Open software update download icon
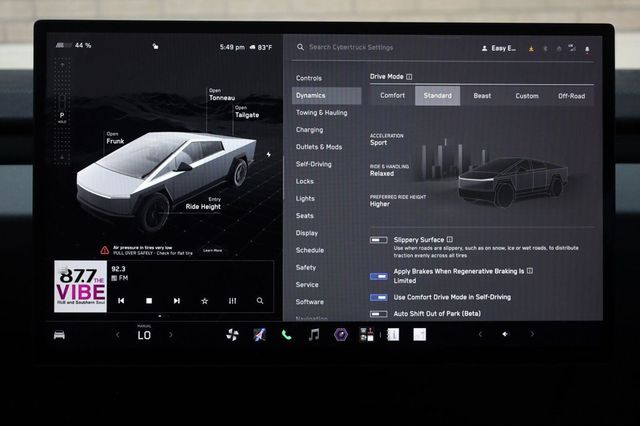 coord(531,49)
